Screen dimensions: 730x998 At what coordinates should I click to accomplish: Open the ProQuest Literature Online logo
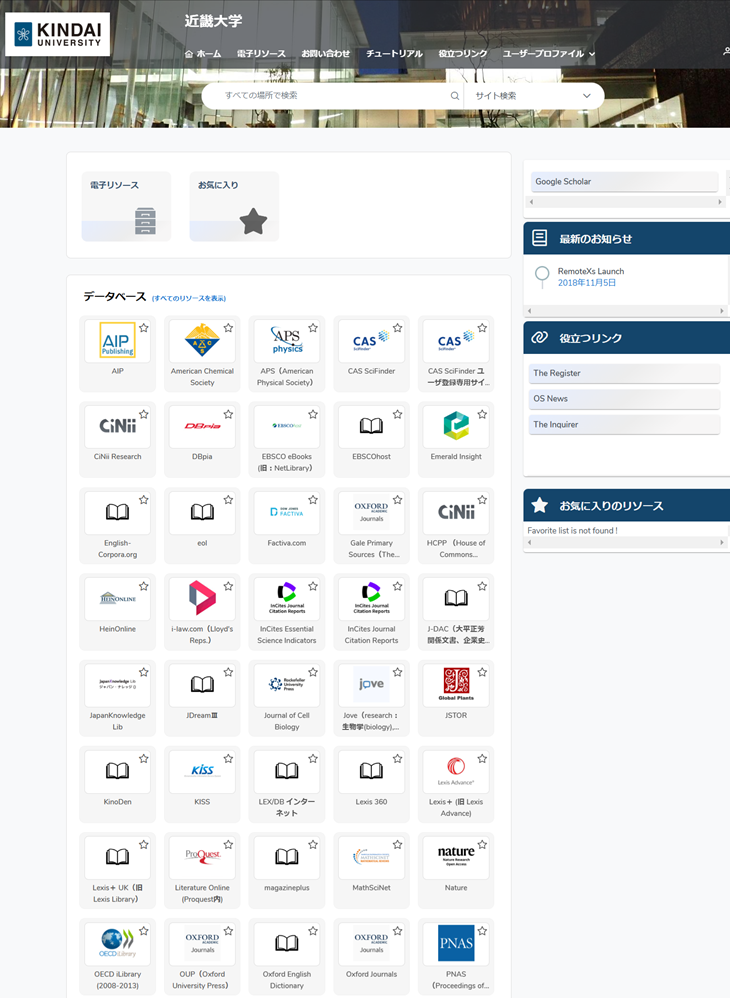click(x=202, y=856)
